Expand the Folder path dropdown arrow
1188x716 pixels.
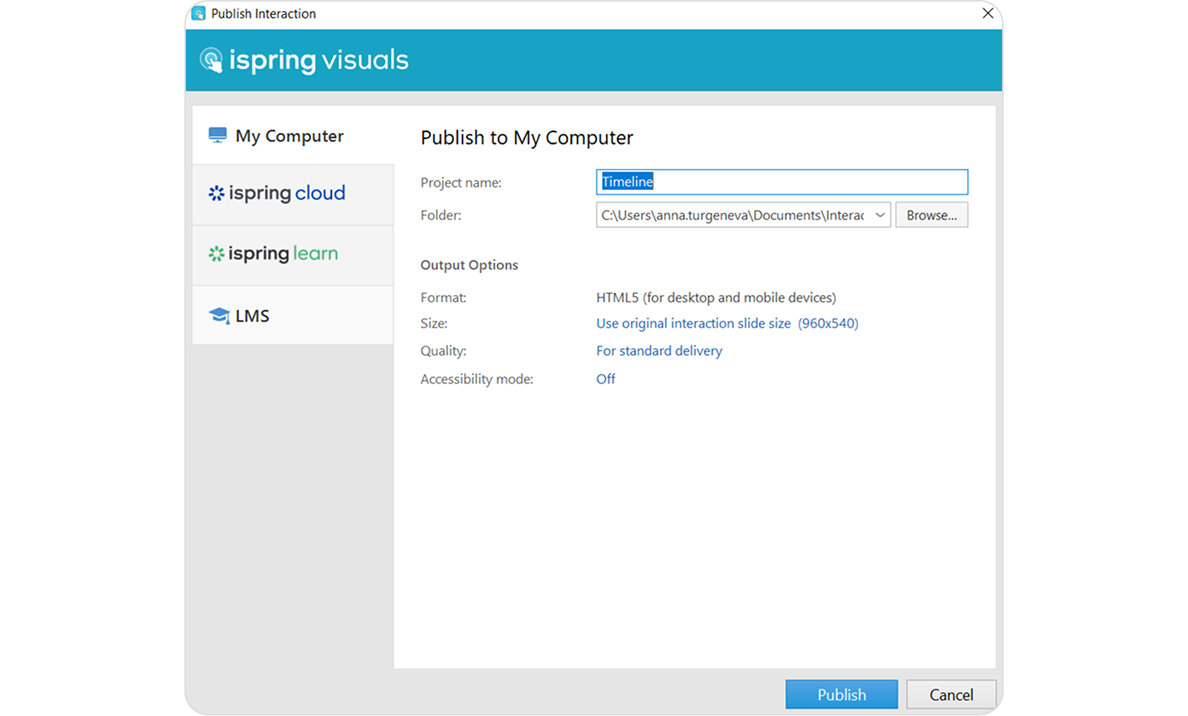[879, 215]
